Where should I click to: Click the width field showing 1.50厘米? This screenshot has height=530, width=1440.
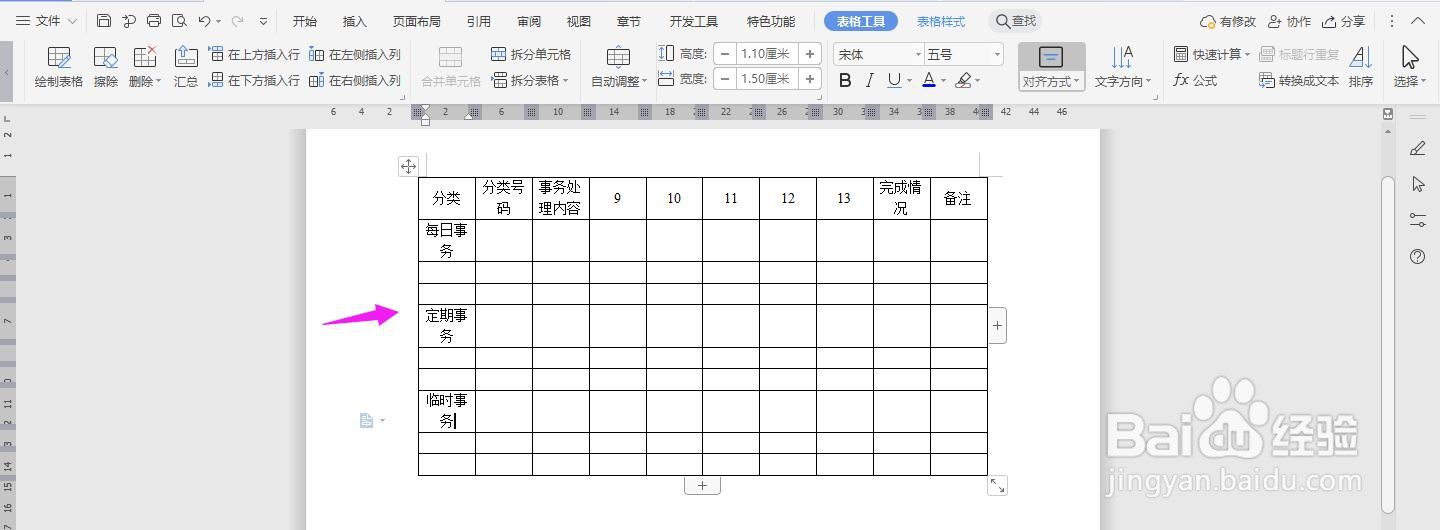[767, 79]
